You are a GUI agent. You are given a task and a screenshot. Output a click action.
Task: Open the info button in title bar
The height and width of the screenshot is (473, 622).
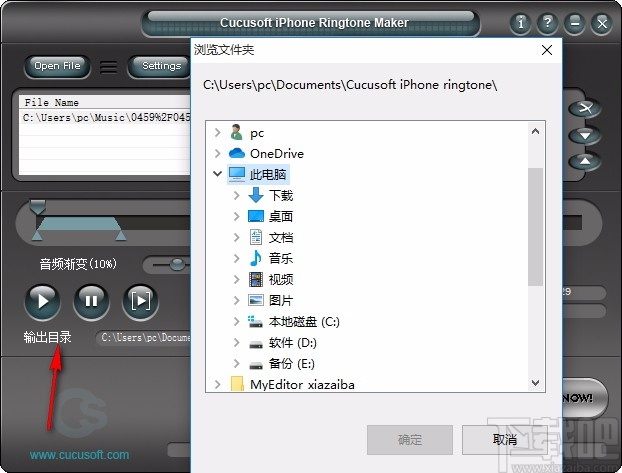point(520,23)
